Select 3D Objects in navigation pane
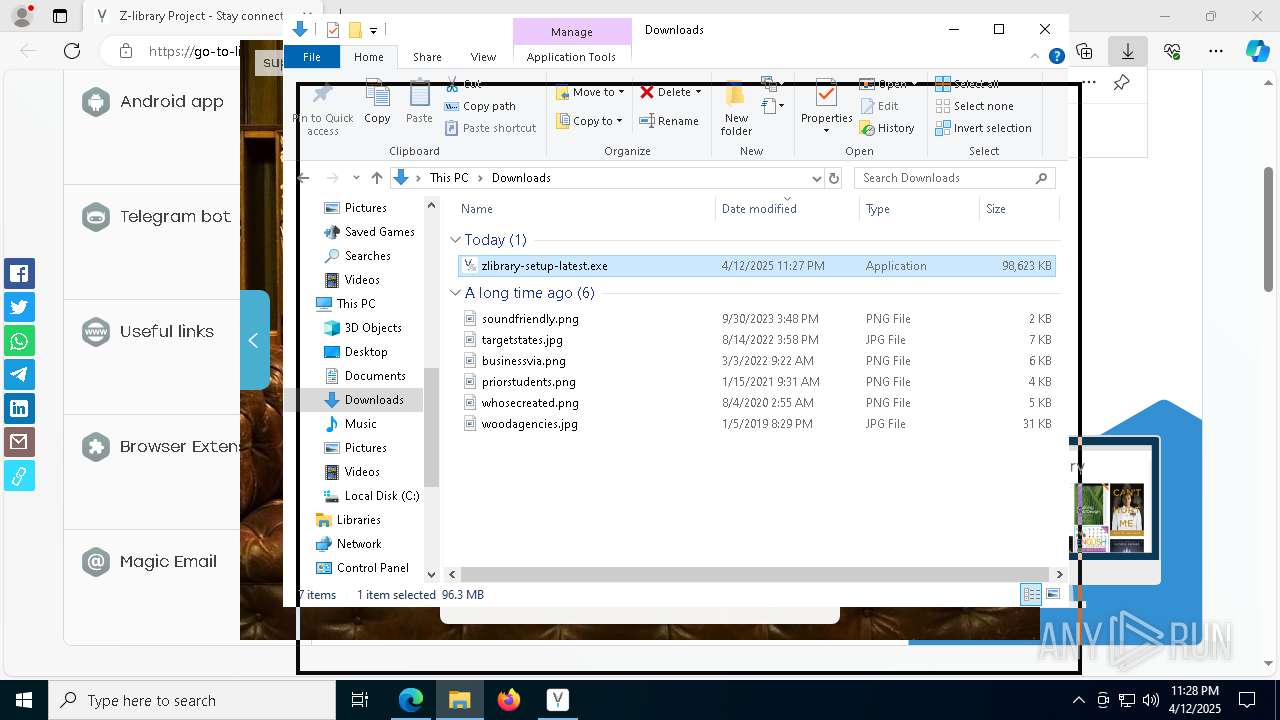 tap(363, 328)
